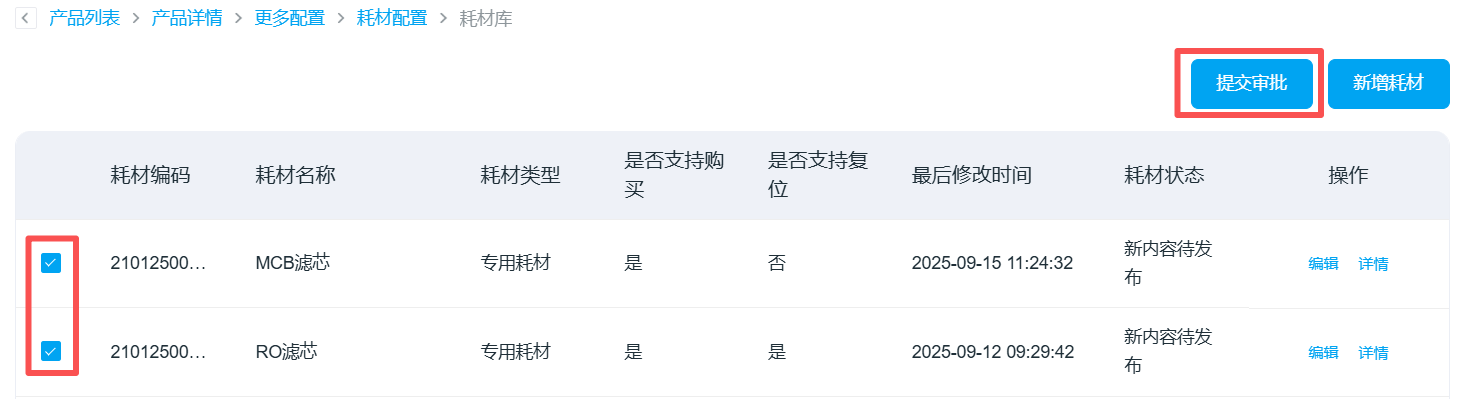Click the back arrow icon in breadcrumb
Screen dimensions: 1469x399
(x=26, y=18)
